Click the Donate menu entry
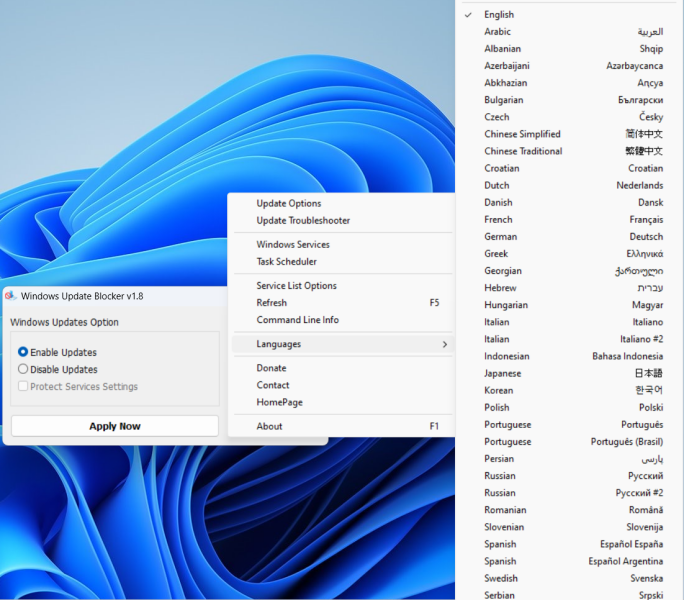684x600 pixels. [342, 368]
